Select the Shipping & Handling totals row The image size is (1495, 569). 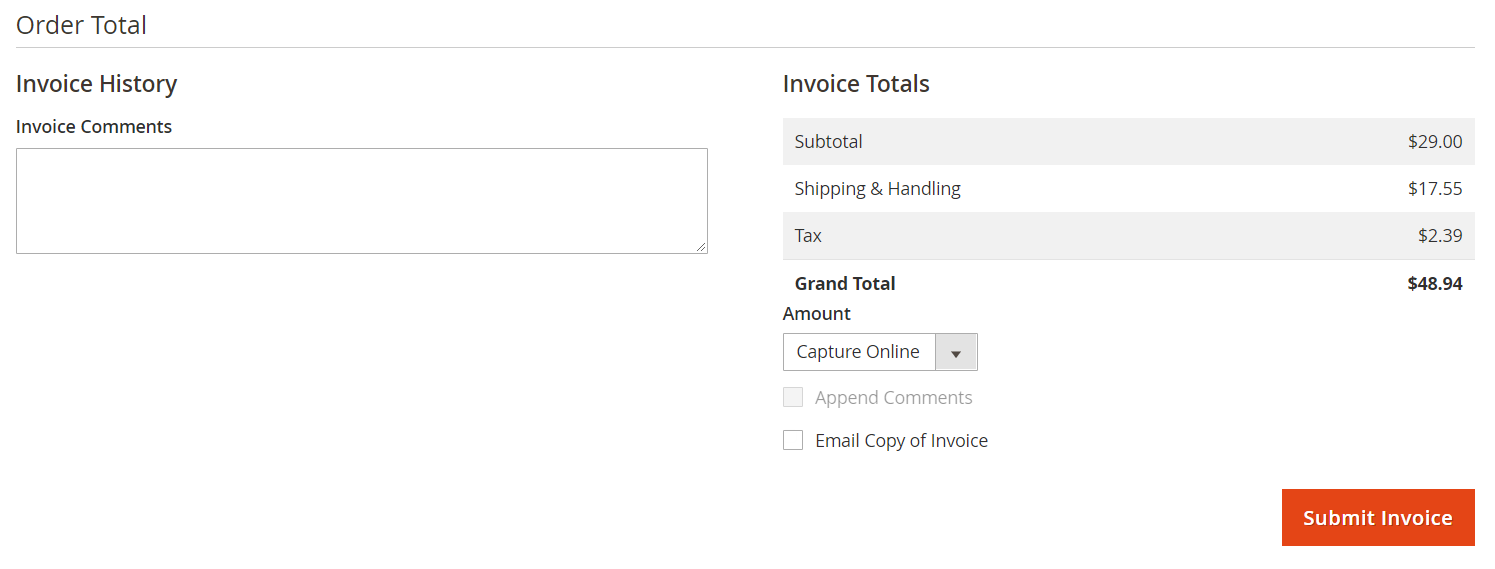tap(1128, 189)
